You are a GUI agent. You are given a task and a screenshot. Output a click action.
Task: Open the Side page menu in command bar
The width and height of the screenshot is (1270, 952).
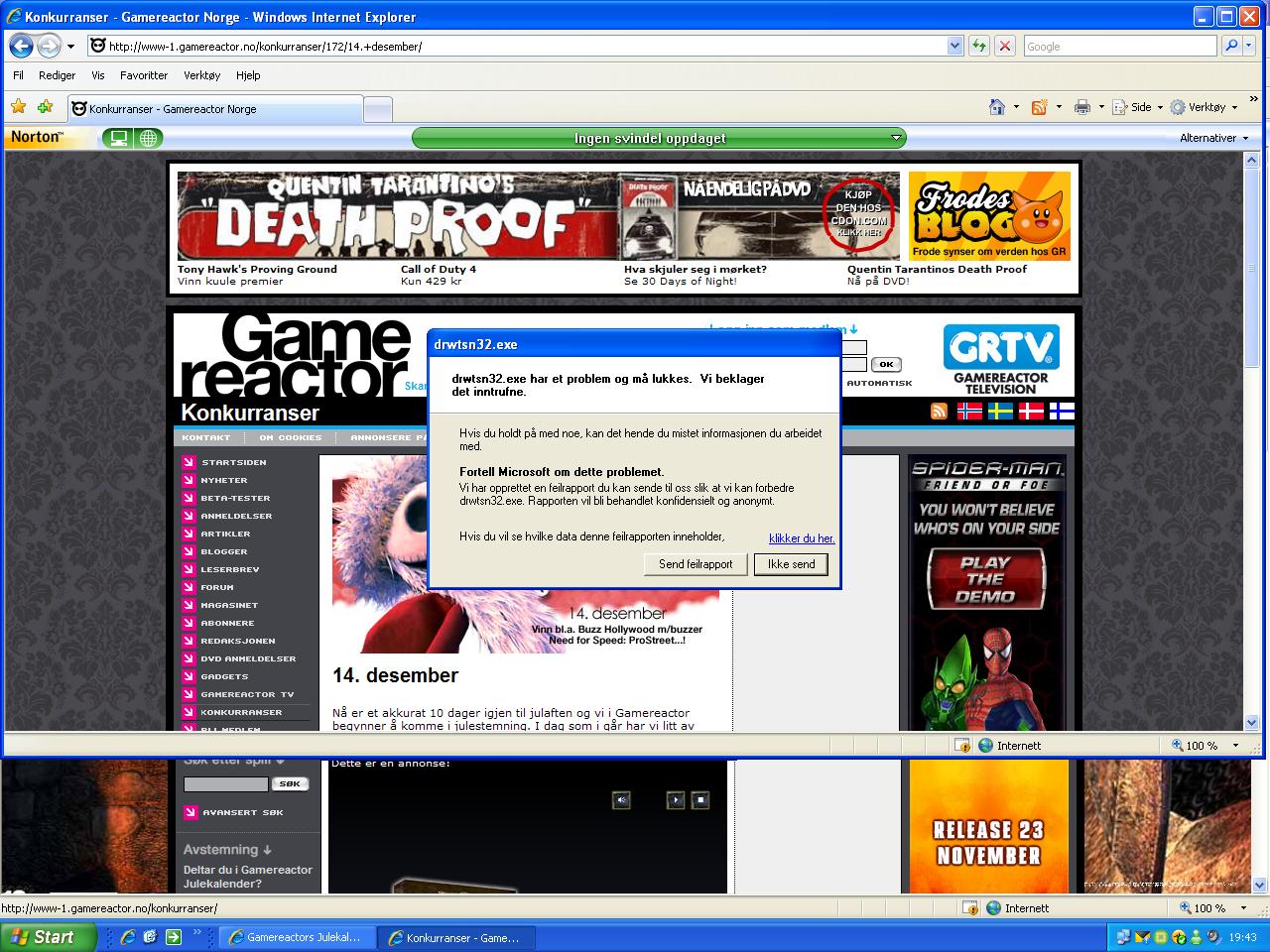pyautogui.click(x=1137, y=107)
